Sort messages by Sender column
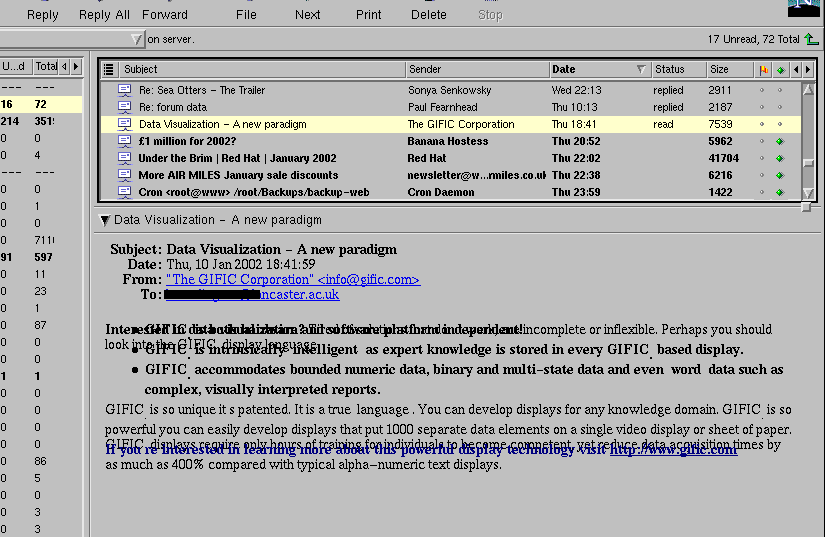Image resolution: width=825 pixels, height=537 pixels. tap(477, 69)
